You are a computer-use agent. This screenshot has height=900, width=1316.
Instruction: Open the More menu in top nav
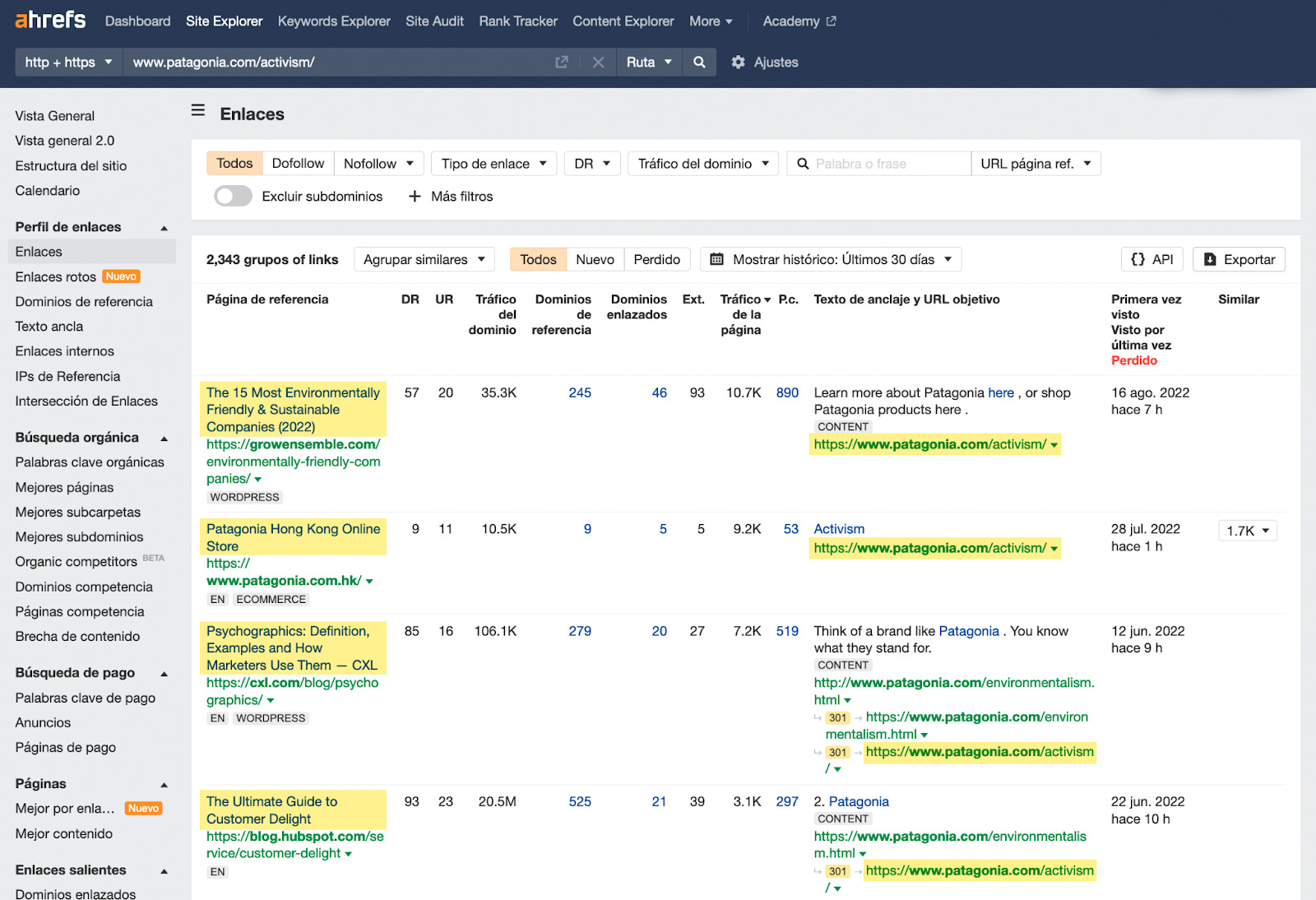pos(711,21)
